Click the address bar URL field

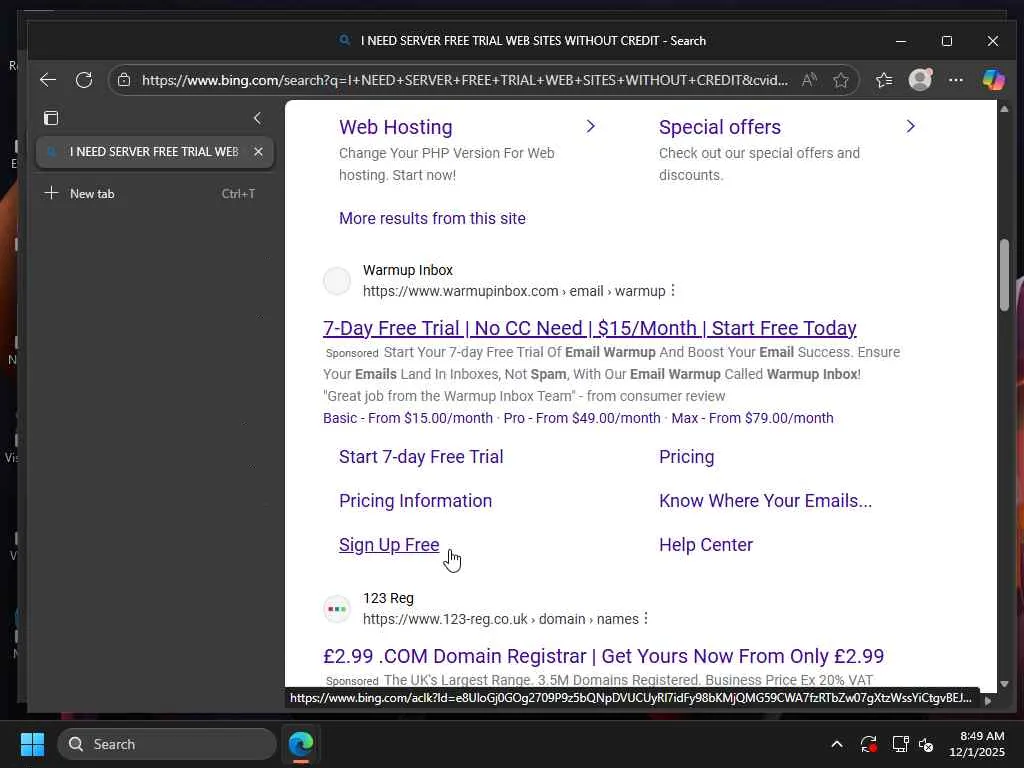pos(464,80)
